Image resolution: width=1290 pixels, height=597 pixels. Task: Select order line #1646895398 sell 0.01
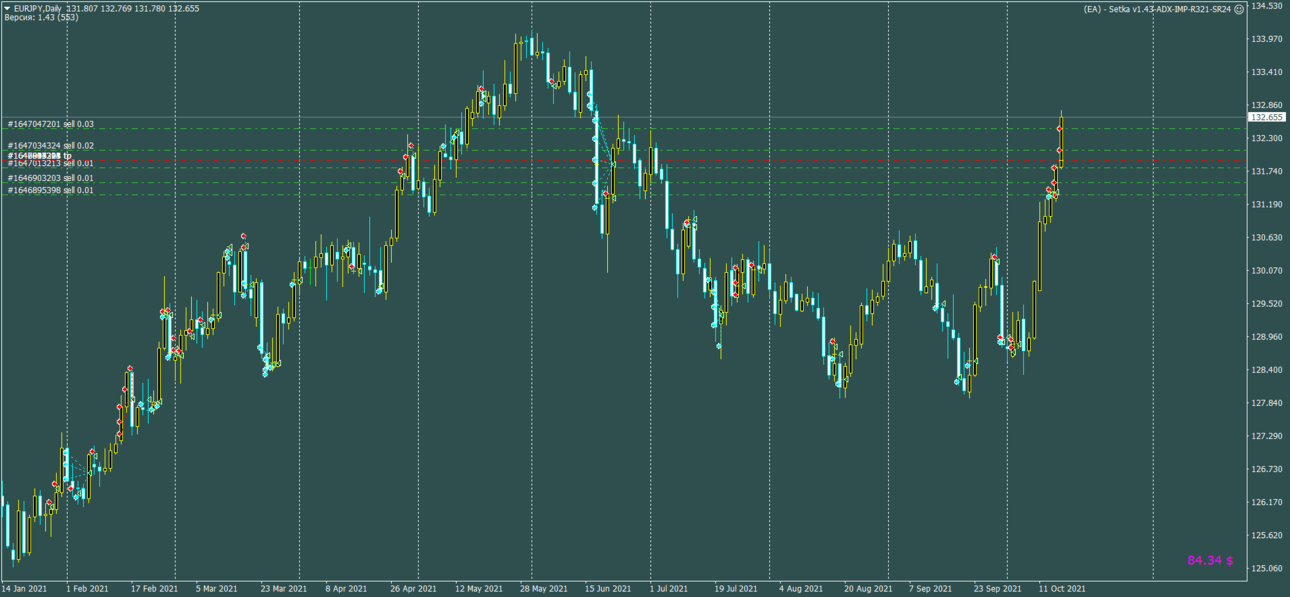coord(51,190)
